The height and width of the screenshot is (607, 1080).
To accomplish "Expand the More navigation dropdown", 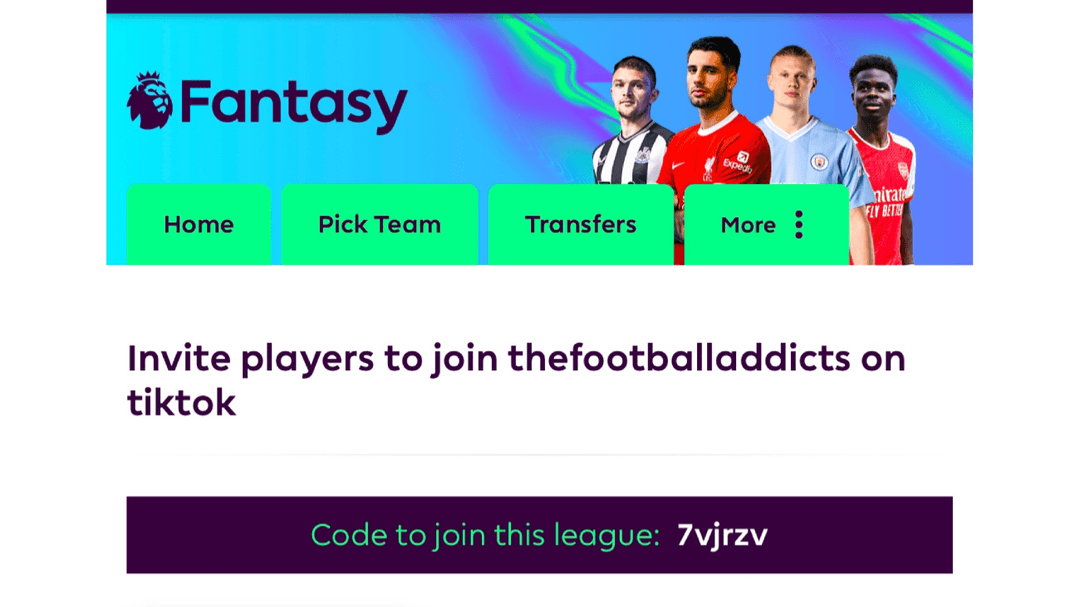I will pyautogui.click(x=767, y=225).
